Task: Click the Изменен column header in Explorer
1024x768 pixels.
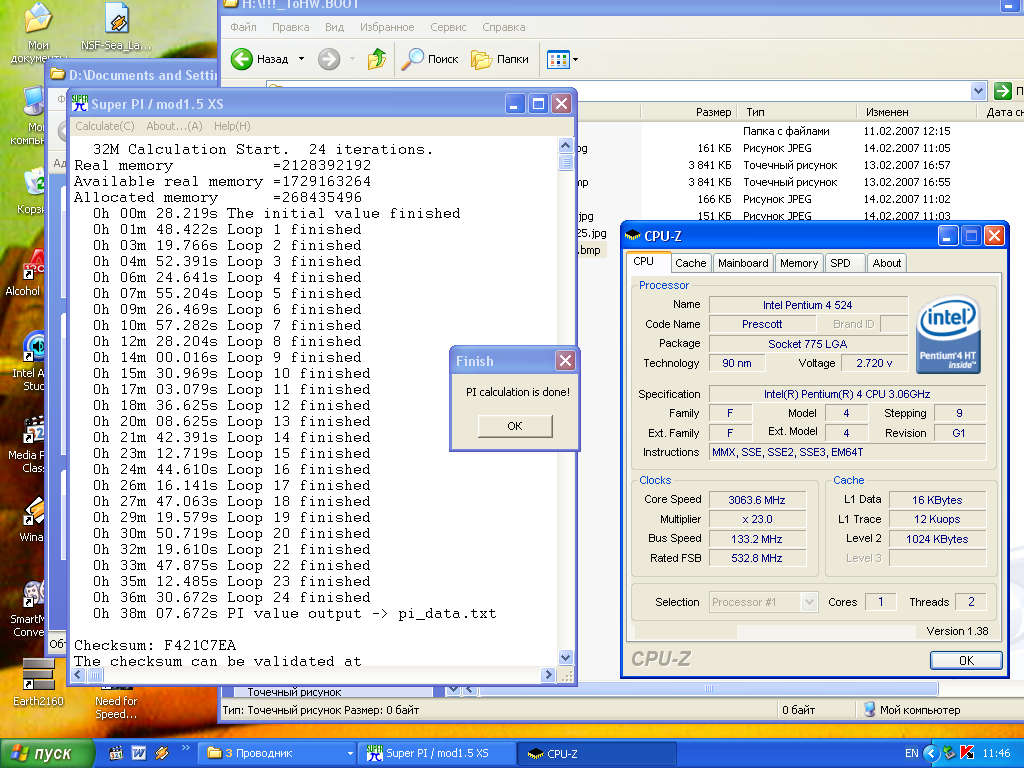Action: [918, 112]
